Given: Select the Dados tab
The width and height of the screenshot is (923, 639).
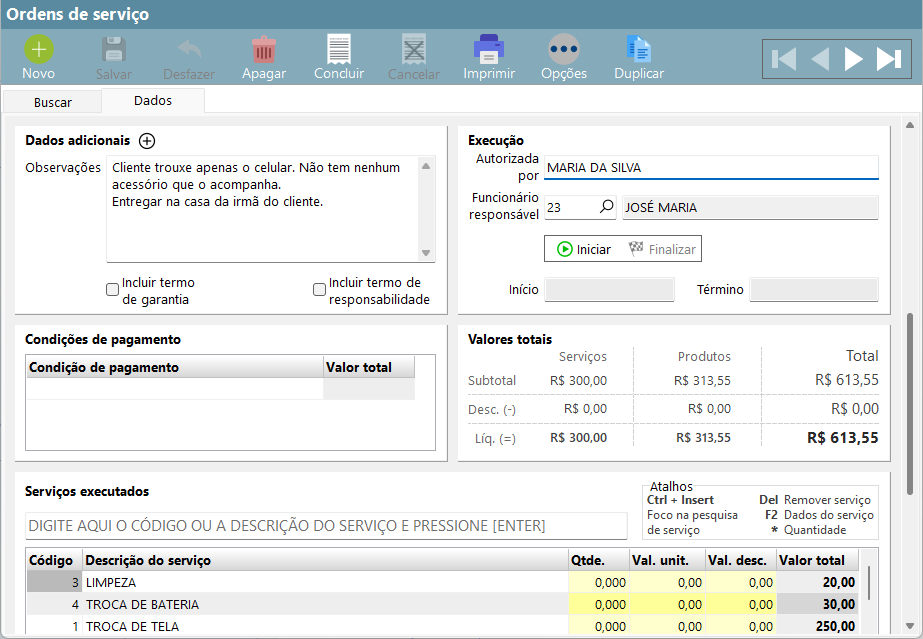Looking at the screenshot, I should [x=153, y=101].
